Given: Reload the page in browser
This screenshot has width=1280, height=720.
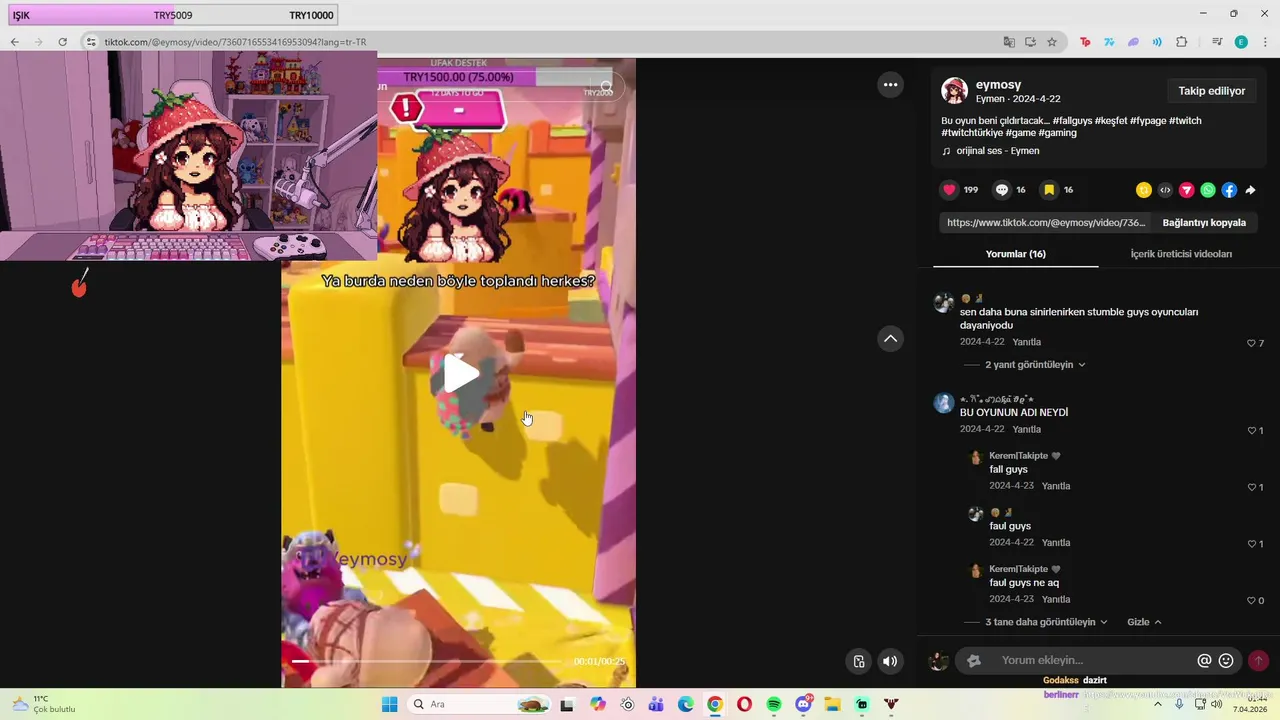Looking at the screenshot, I should (62, 42).
